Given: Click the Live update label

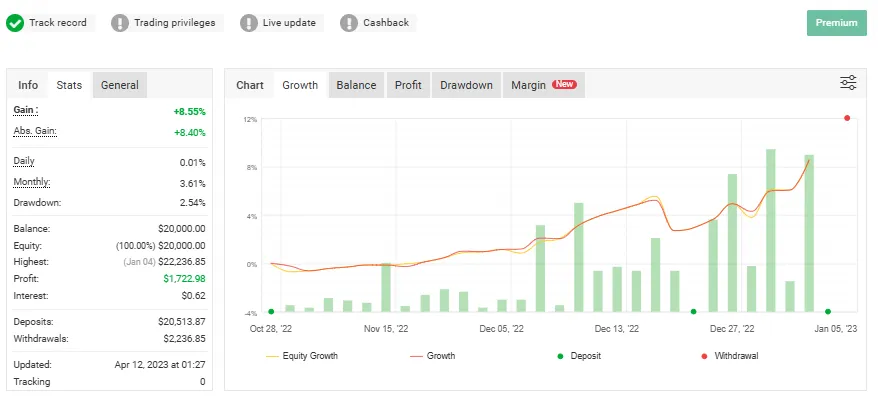Looking at the screenshot, I should coord(289,23).
